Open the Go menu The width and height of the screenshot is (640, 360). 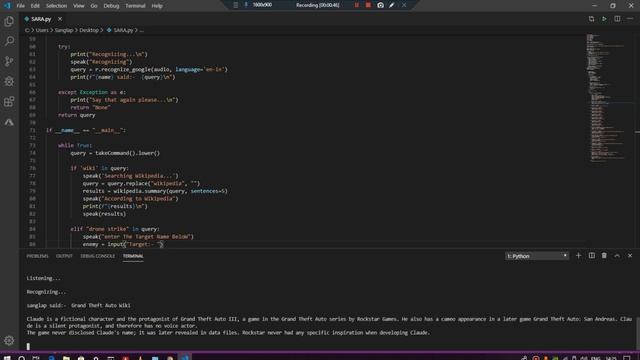coord(94,6)
